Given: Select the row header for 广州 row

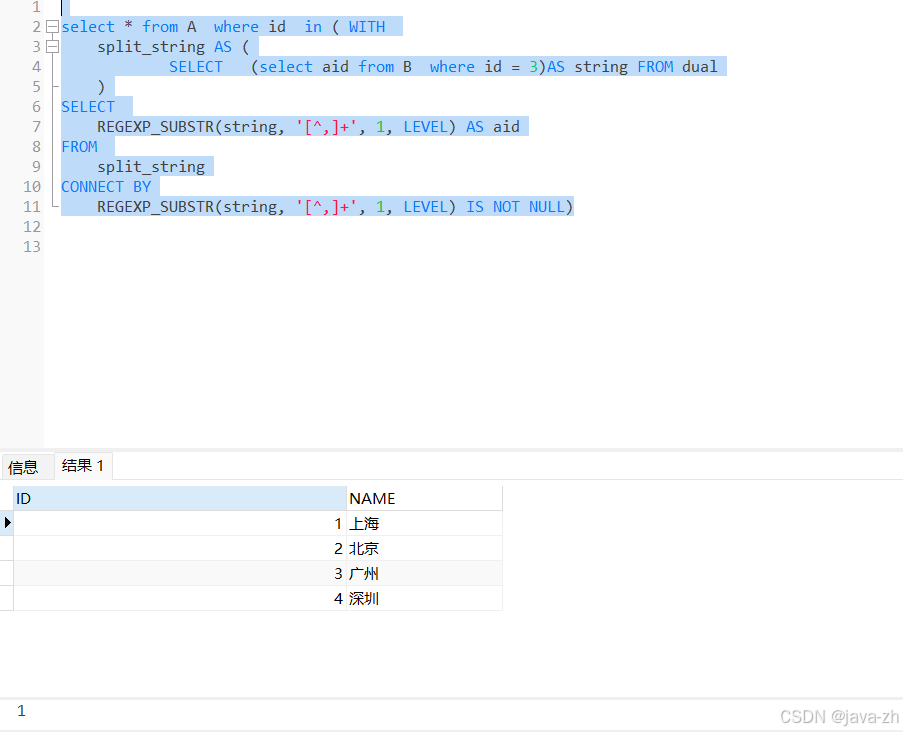Looking at the screenshot, I should tap(7, 573).
